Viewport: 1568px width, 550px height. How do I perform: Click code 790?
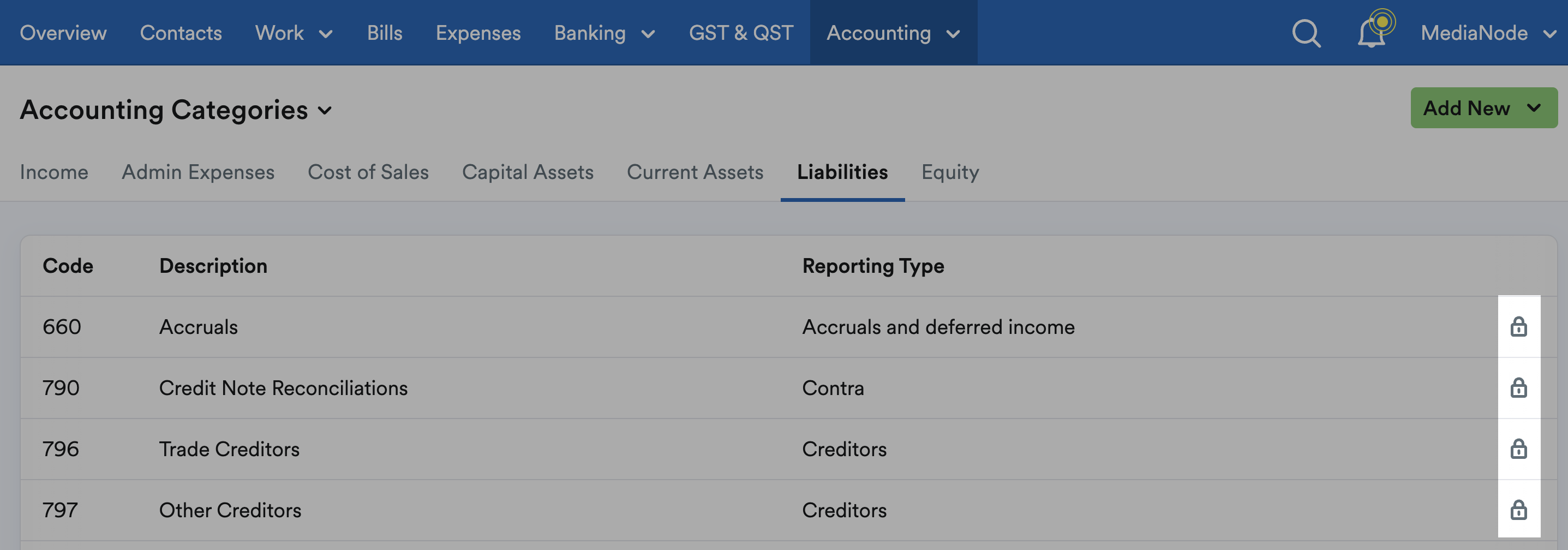pyautogui.click(x=61, y=388)
